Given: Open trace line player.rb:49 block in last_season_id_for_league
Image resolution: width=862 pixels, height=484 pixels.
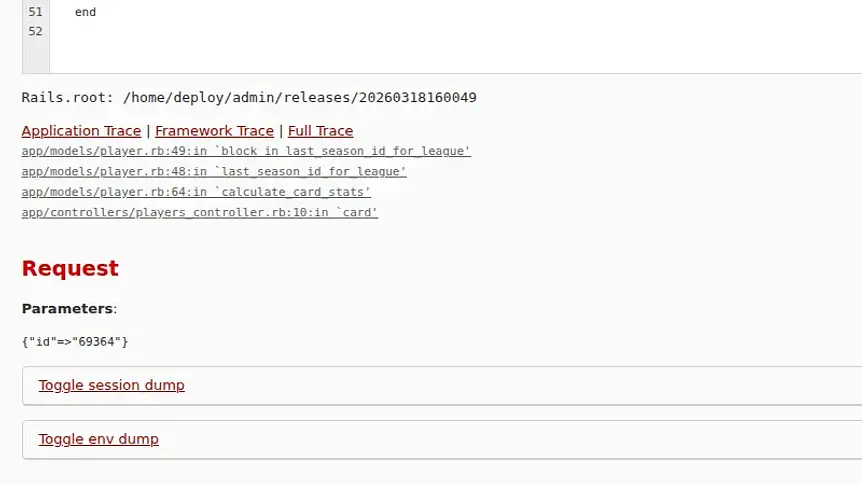Looking at the screenshot, I should click(246, 151).
